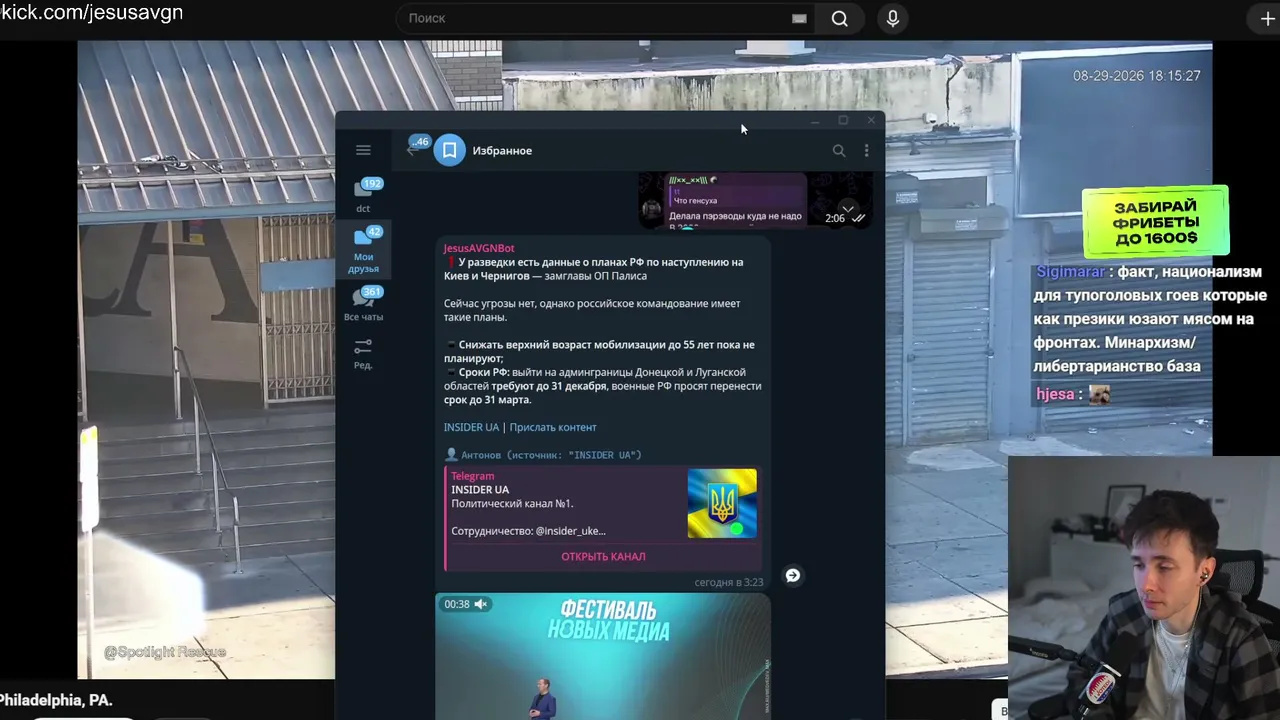This screenshot has height=720, width=1280.
Task: Click the ОТКРЫТЬ КАНАЛ button
Action: click(x=603, y=556)
